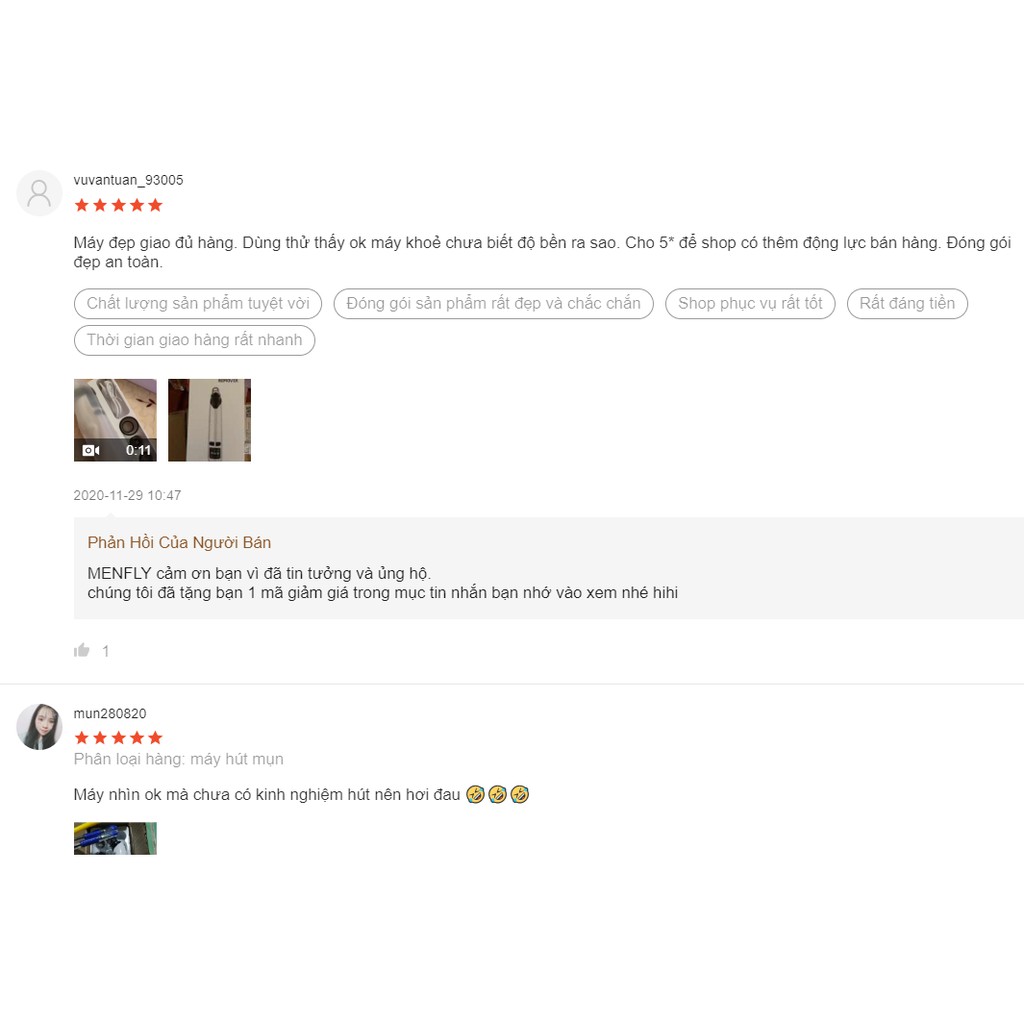
Task: Click the default avatar icon of vuvantuan_93005
Action: (39, 193)
